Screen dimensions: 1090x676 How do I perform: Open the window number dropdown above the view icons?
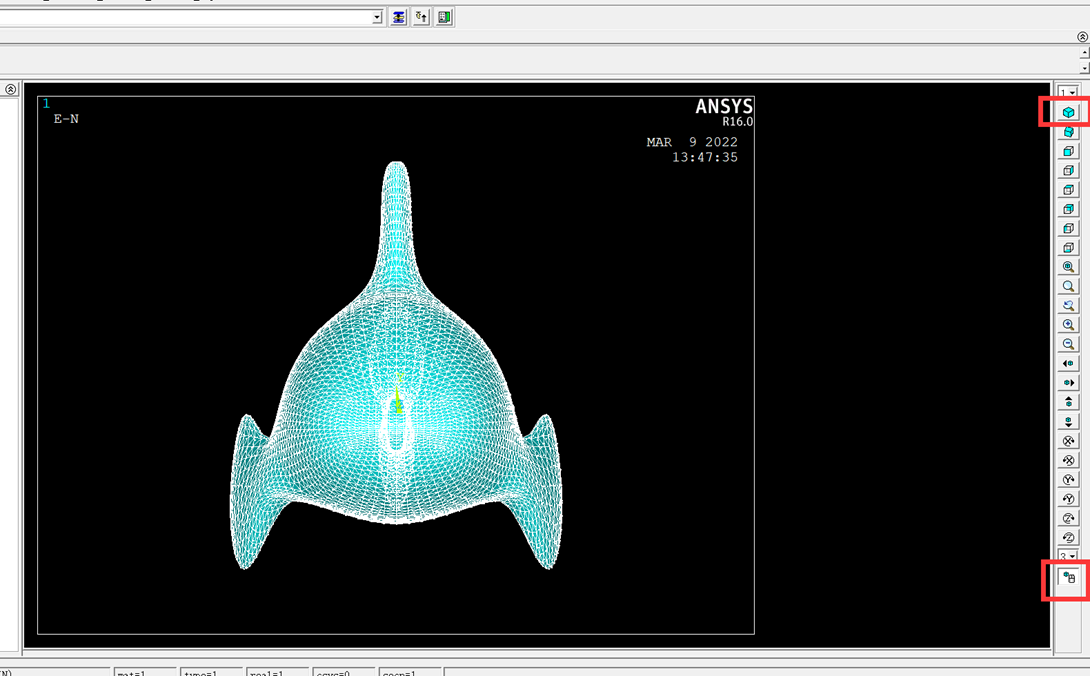[x=1068, y=92]
